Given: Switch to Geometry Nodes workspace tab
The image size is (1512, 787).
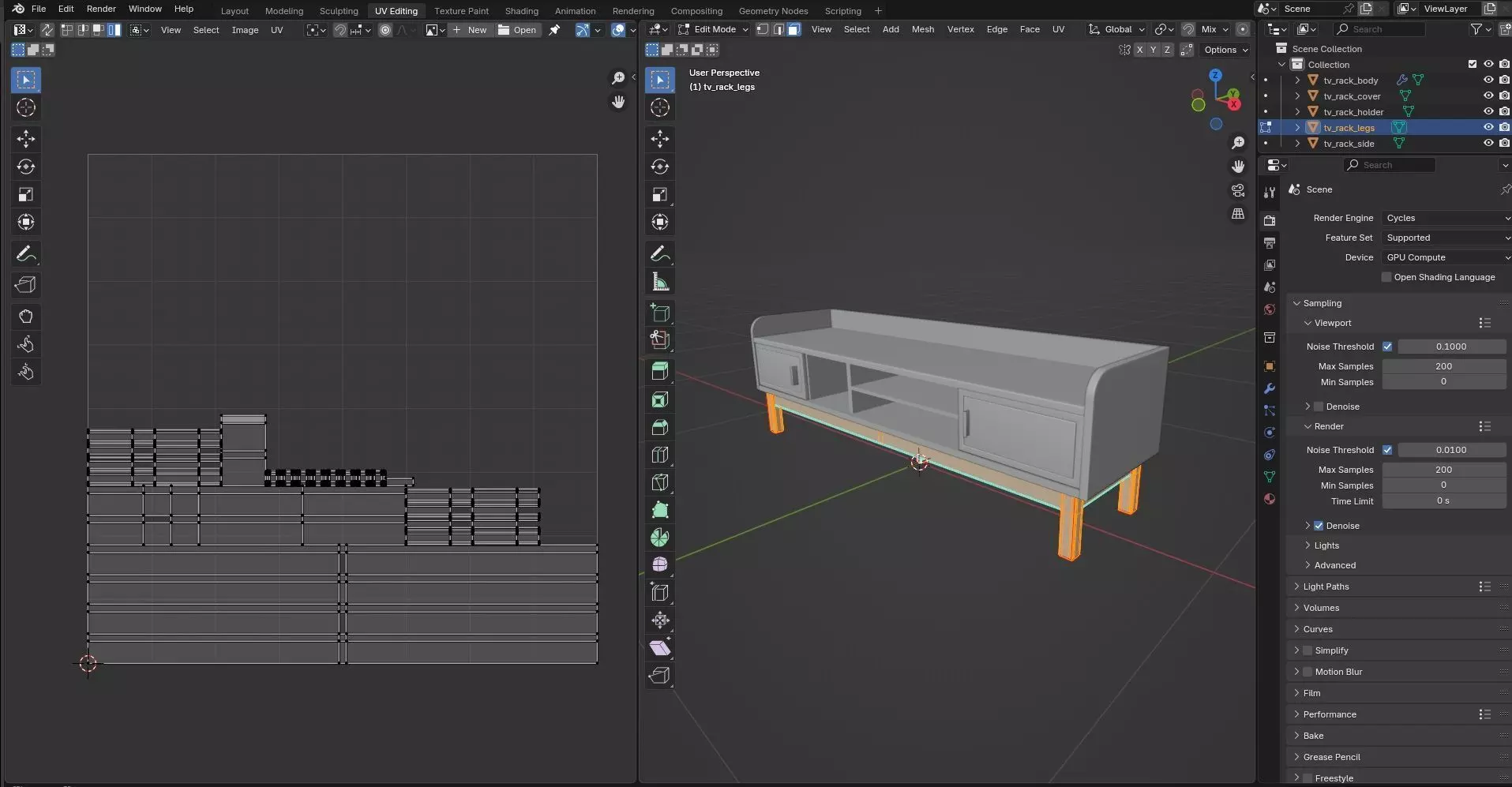Looking at the screenshot, I should 773,11.
